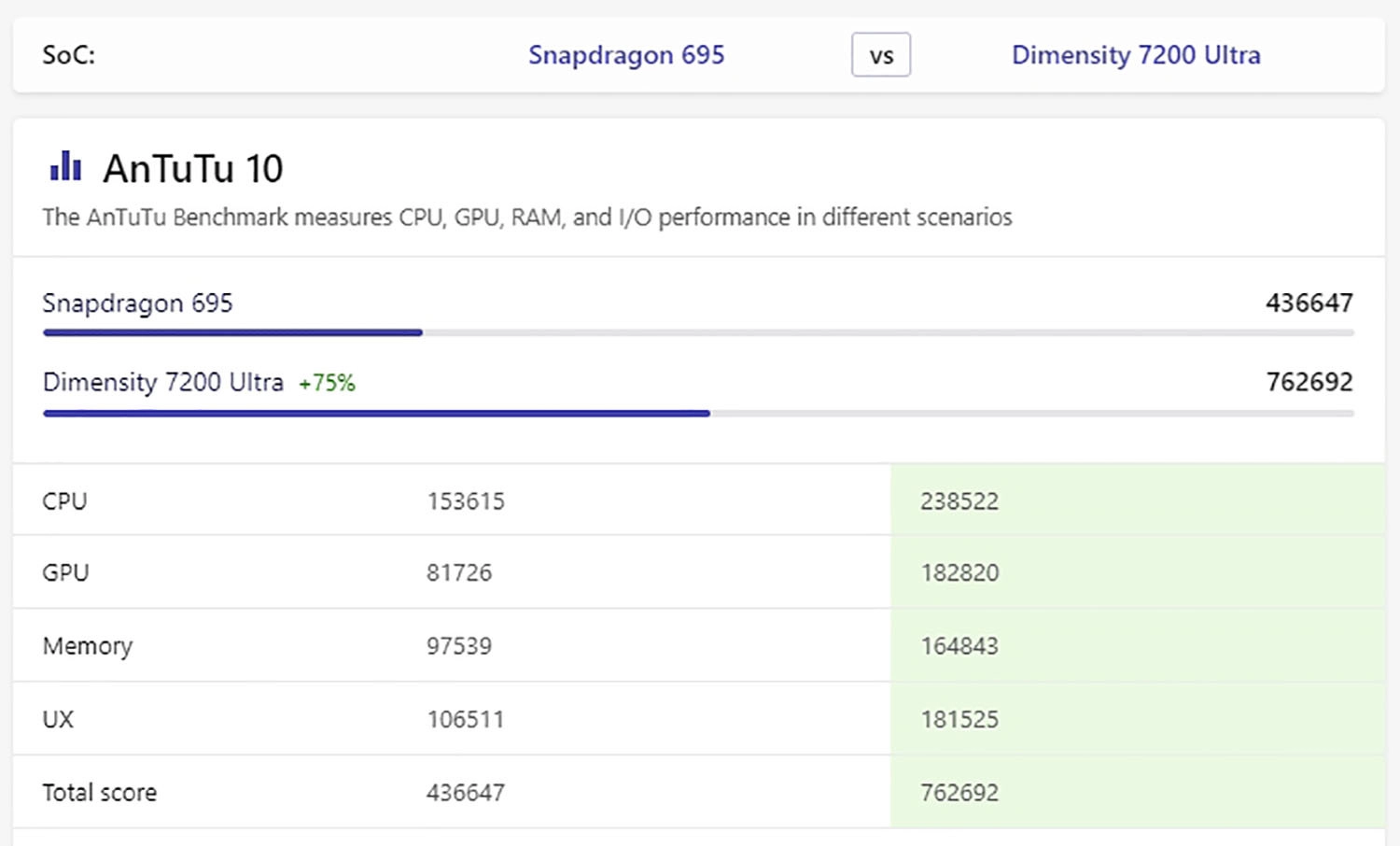Click the AnTuTu benchmark description text
Screen dimensions: 1400x846
[x=527, y=218]
